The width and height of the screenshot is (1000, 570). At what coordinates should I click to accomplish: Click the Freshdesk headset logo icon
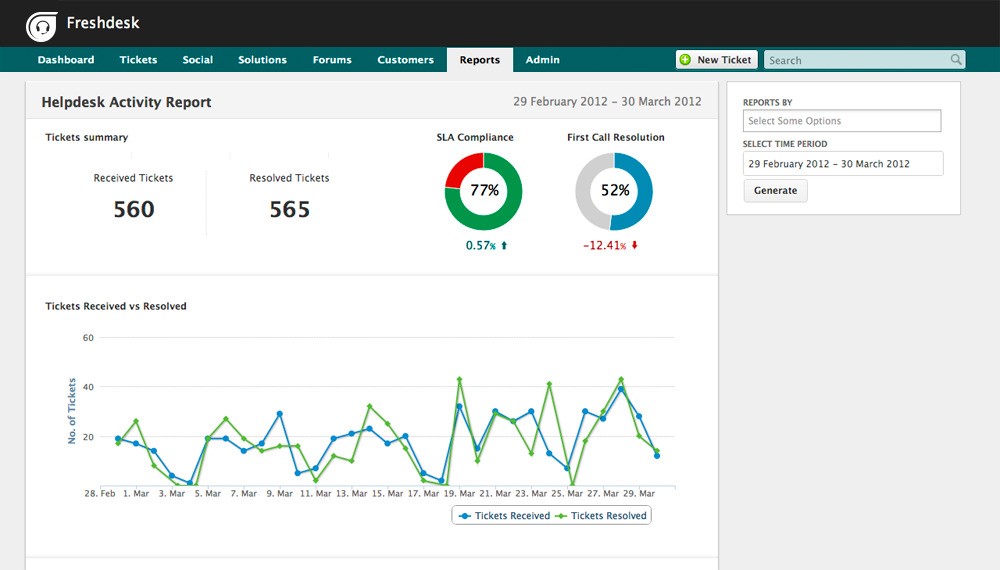coord(41,25)
